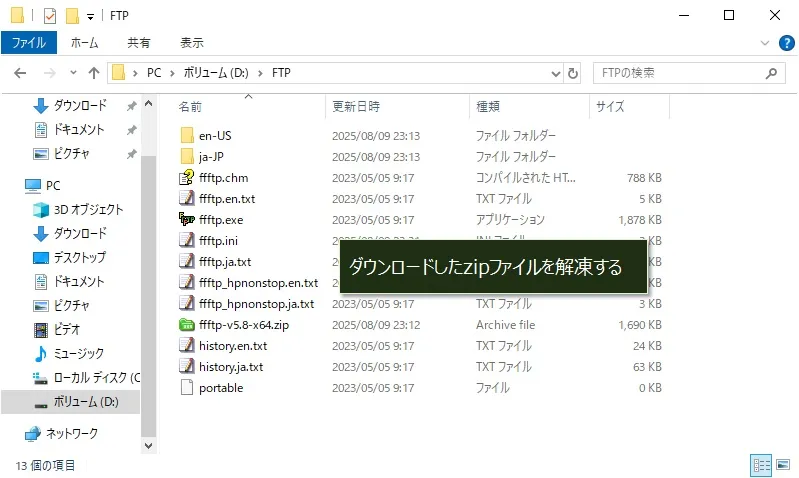The width and height of the screenshot is (799, 478).
Task: Expand breadcrumb chevron before PC
Action: tap(135, 73)
